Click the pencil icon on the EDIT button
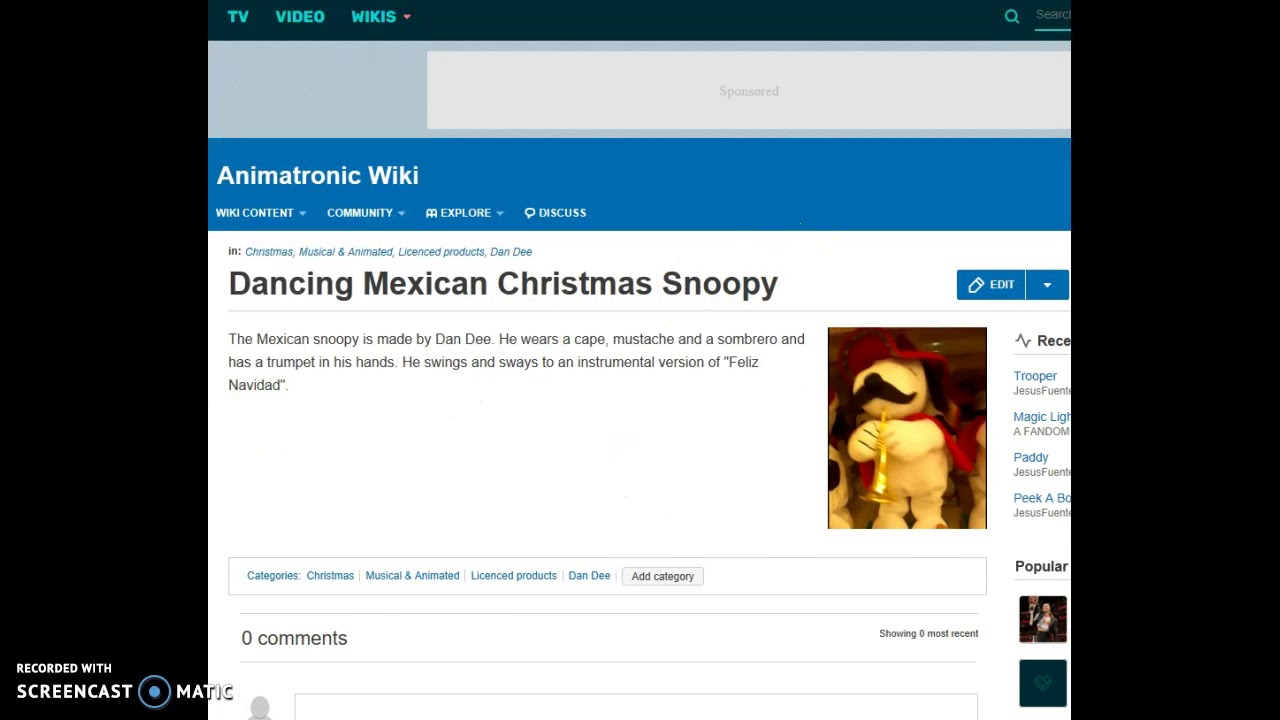 tap(976, 285)
